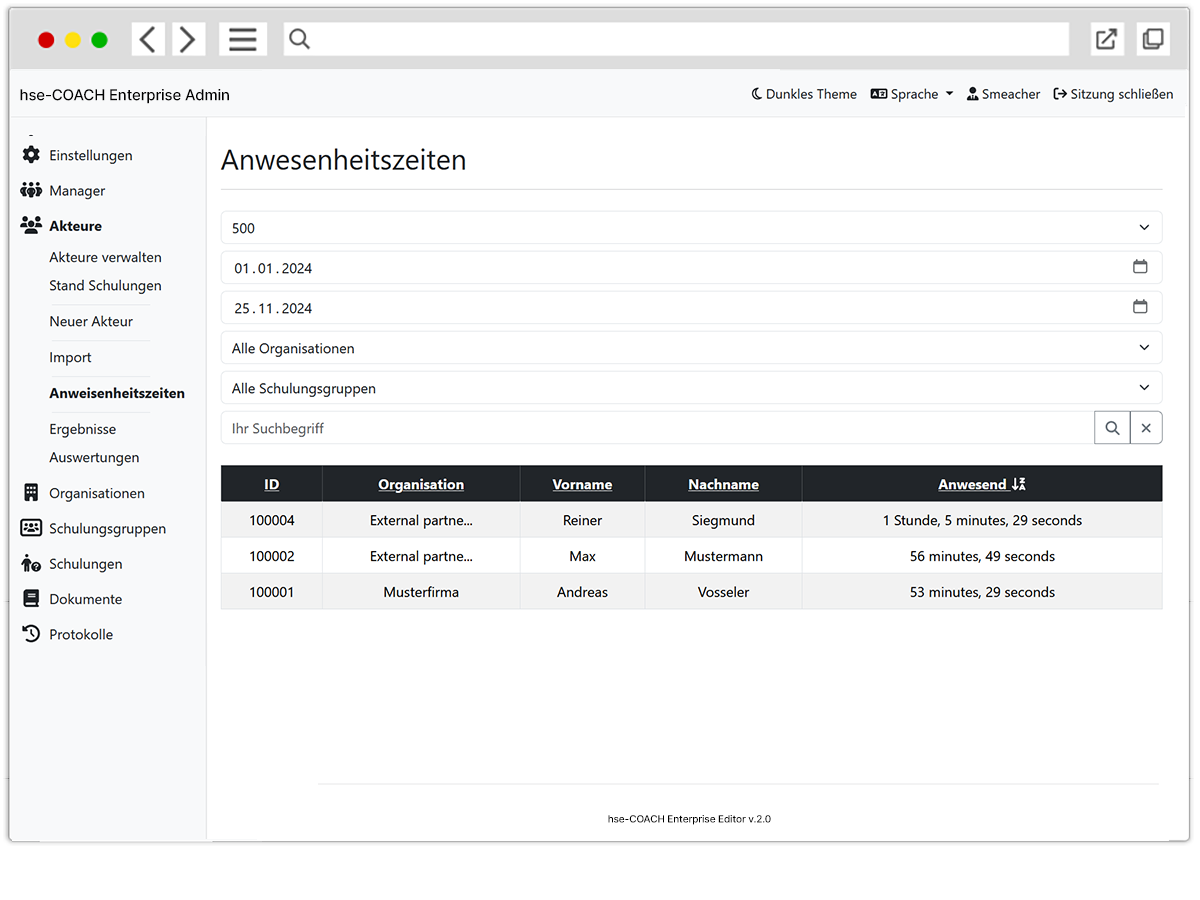Clear the search with the X button
This screenshot has width=1200, height=900.
(1146, 428)
